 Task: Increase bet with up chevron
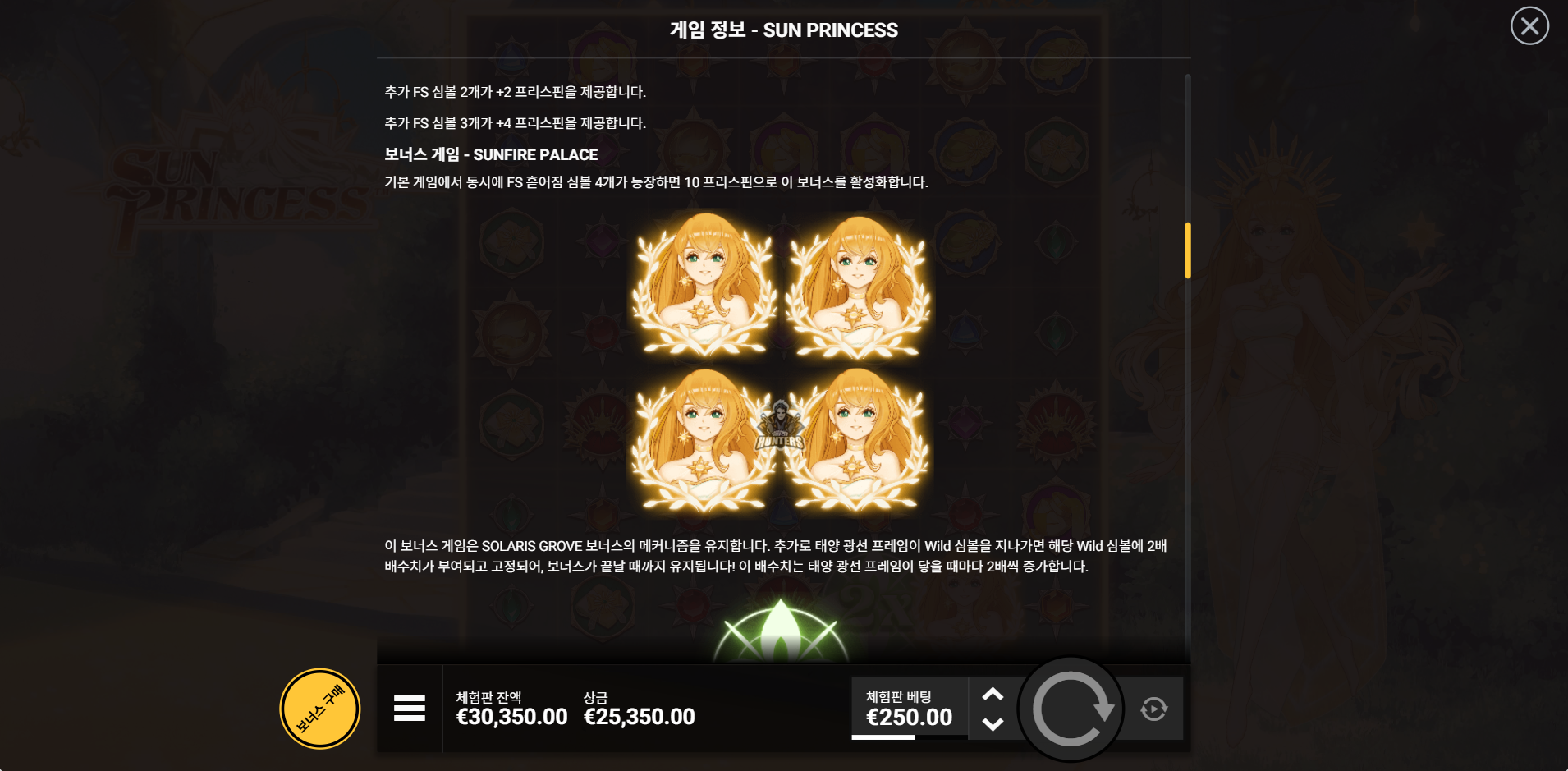pyautogui.click(x=993, y=694)
